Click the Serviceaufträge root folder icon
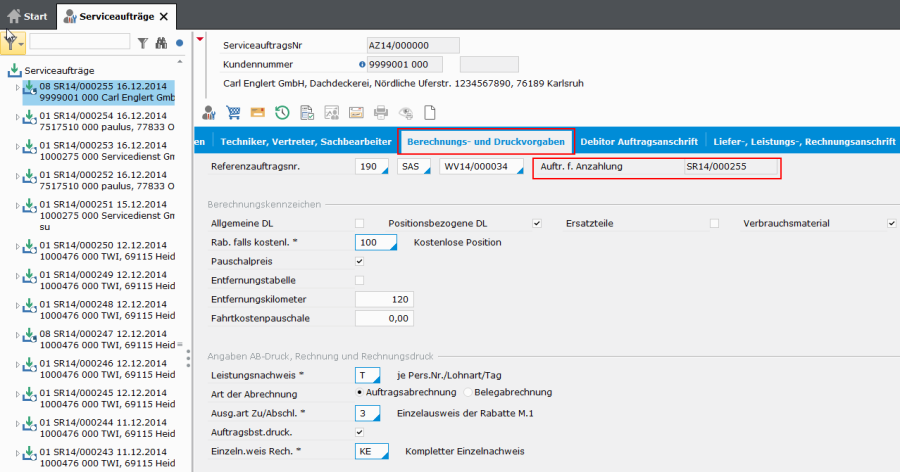This screenshot has height=472, width=900. click(x=14, y=71)
